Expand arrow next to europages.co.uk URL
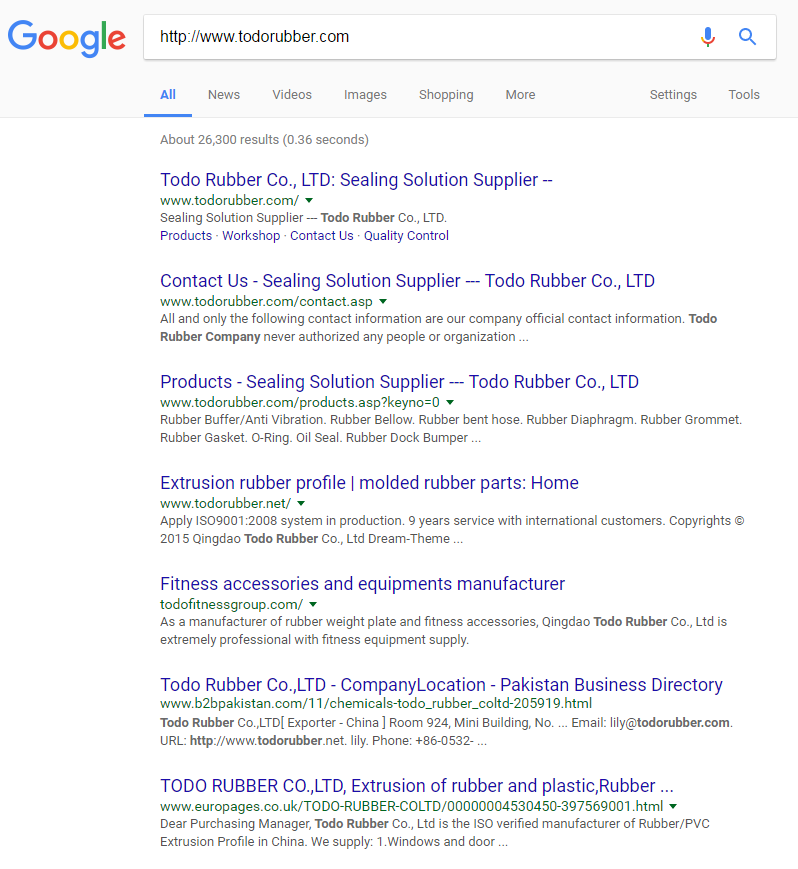Viewport: 798px width, 869px height. (x=673, y=806)
